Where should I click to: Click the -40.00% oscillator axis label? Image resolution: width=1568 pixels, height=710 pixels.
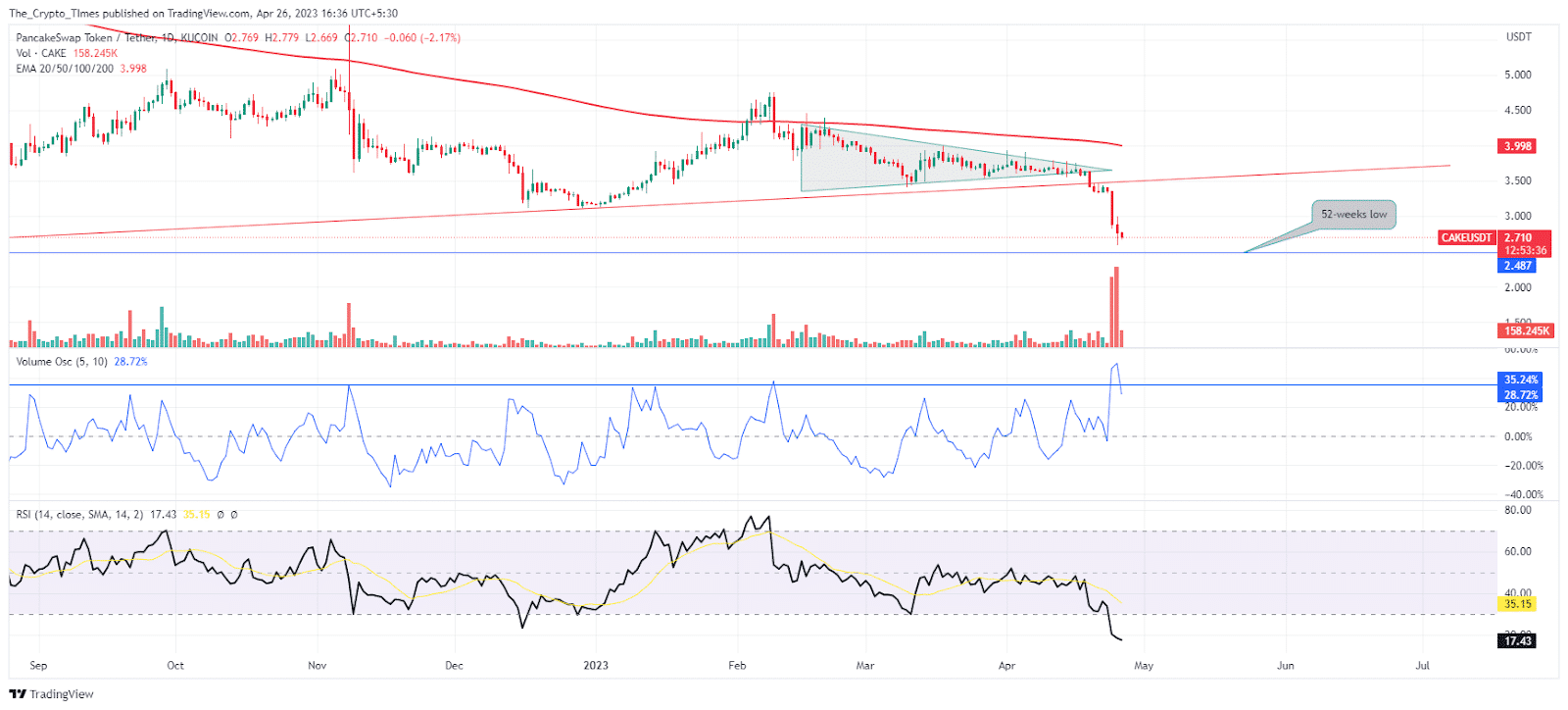click(x=1524, y=494)
